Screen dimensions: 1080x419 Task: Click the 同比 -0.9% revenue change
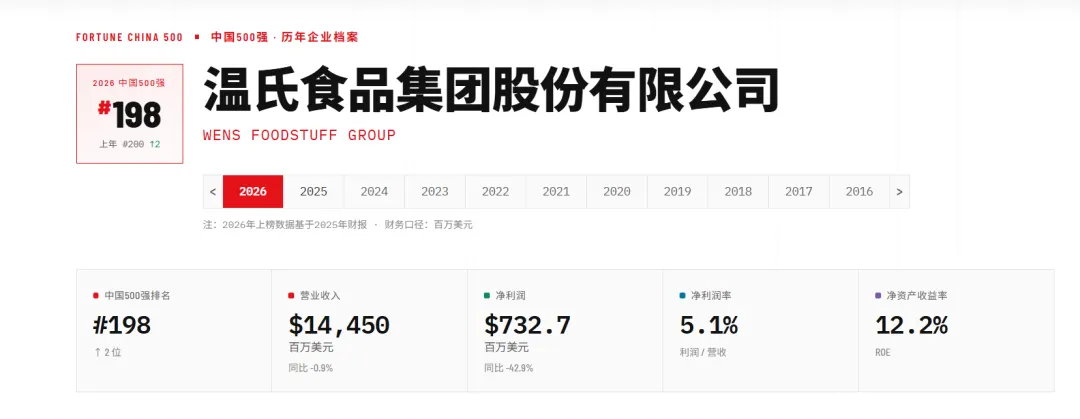[311, 368]
